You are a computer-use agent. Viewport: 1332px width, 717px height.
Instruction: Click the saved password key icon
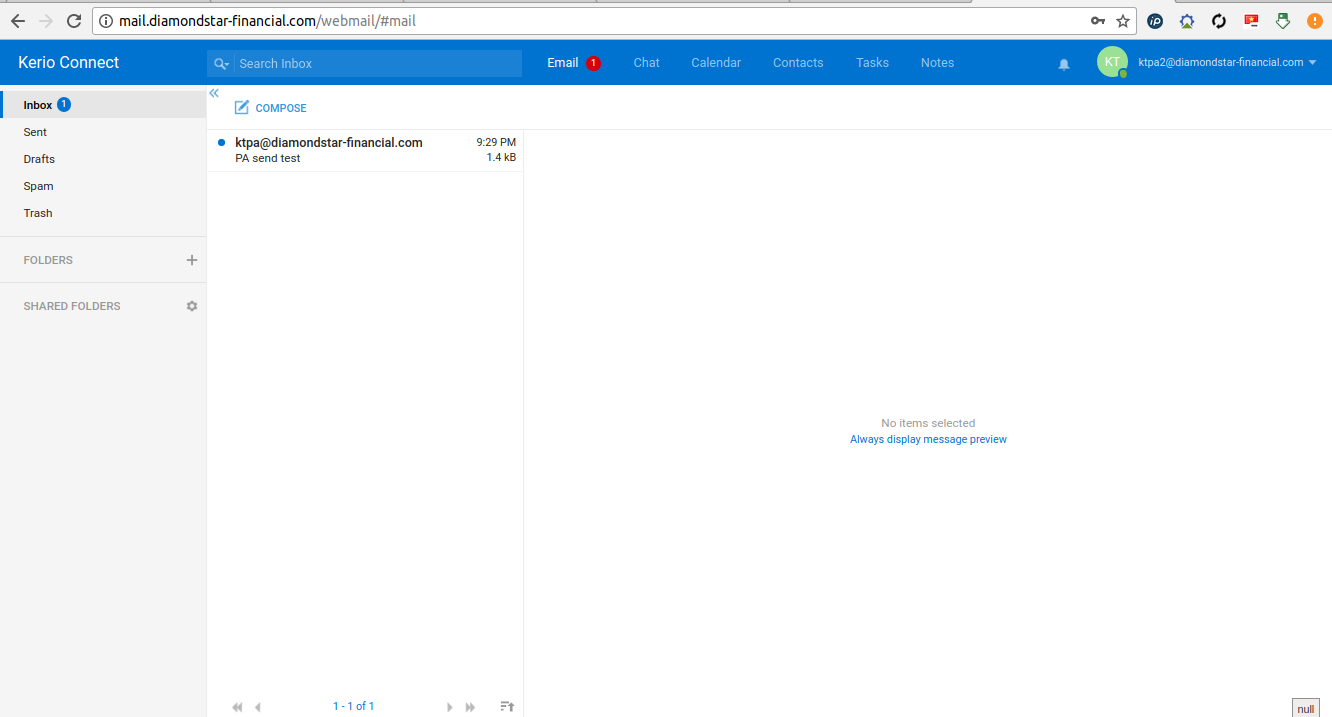[1097, 21]
